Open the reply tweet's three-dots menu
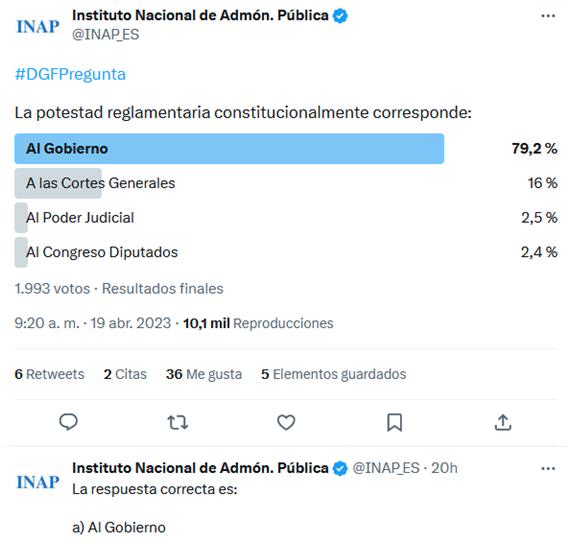 click(548, 469)
